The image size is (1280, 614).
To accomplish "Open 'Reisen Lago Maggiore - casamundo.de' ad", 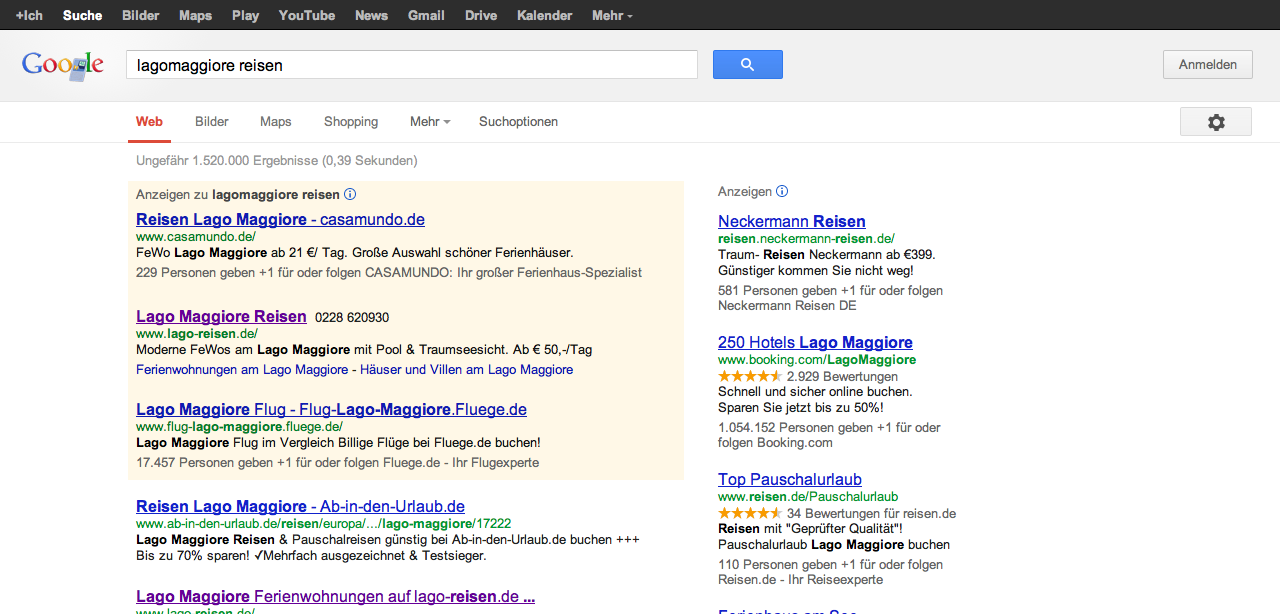I will click(280, 220).
